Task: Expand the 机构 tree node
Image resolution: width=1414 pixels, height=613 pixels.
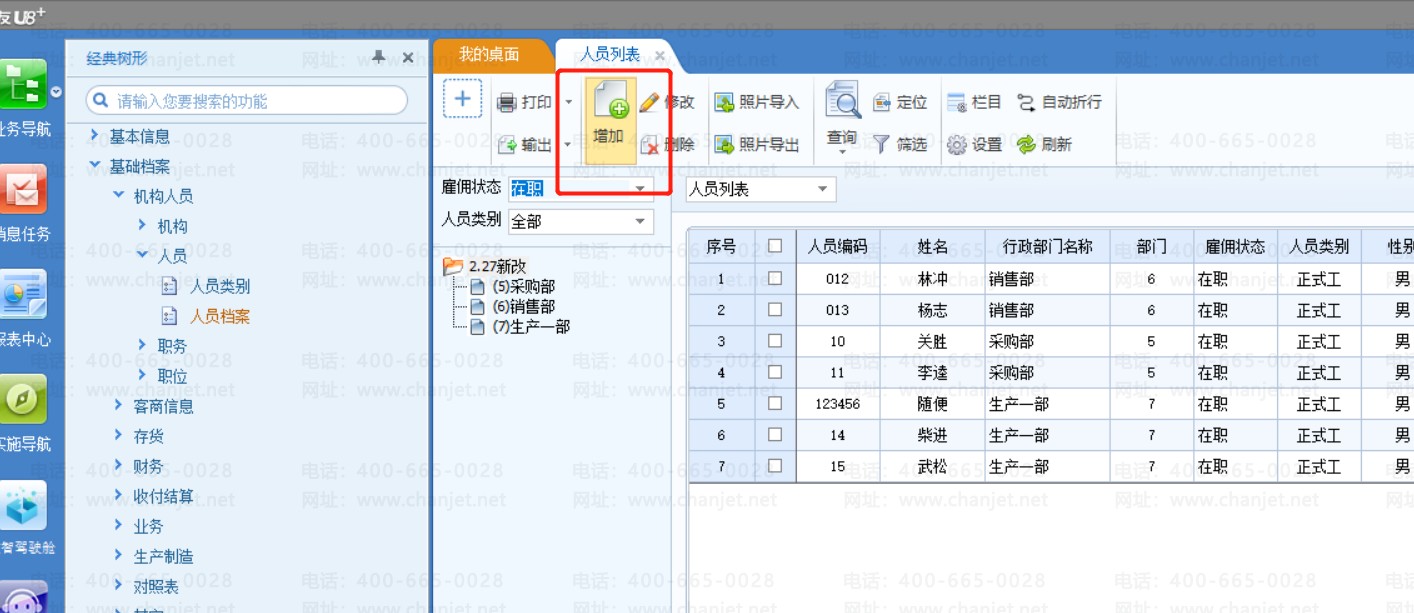Action: [x=143, y=225]
